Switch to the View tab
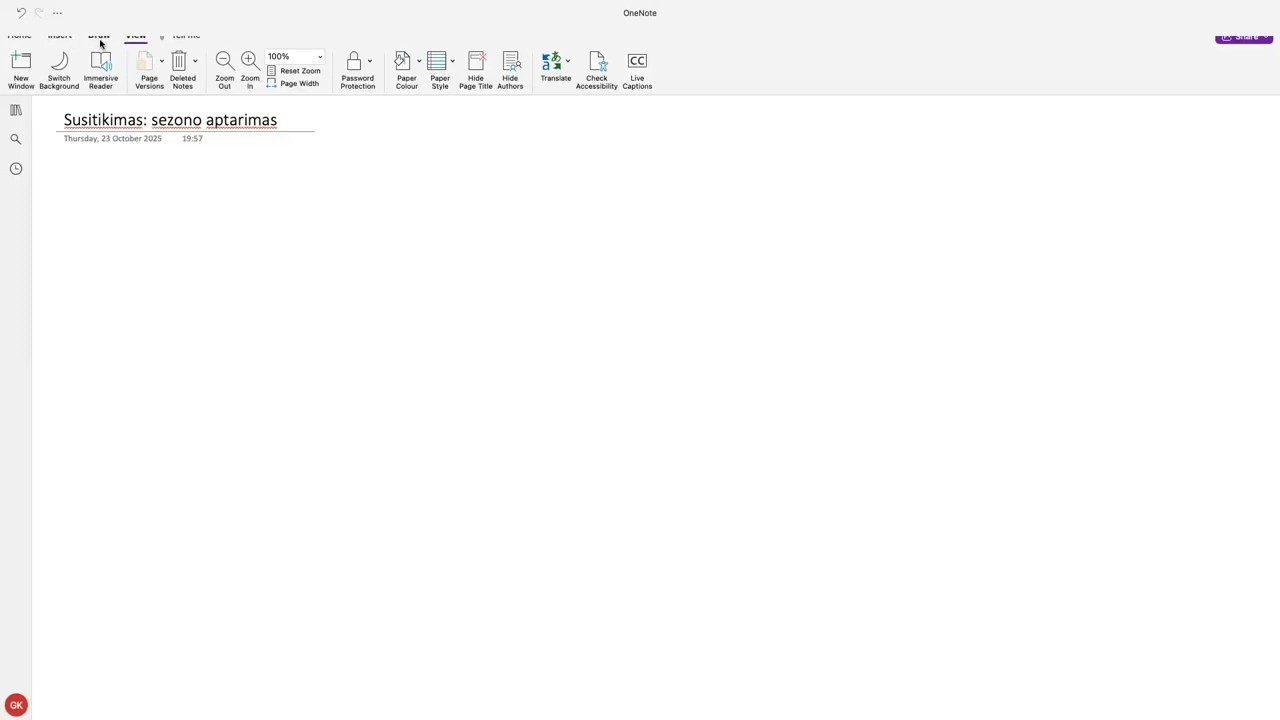 136,36
